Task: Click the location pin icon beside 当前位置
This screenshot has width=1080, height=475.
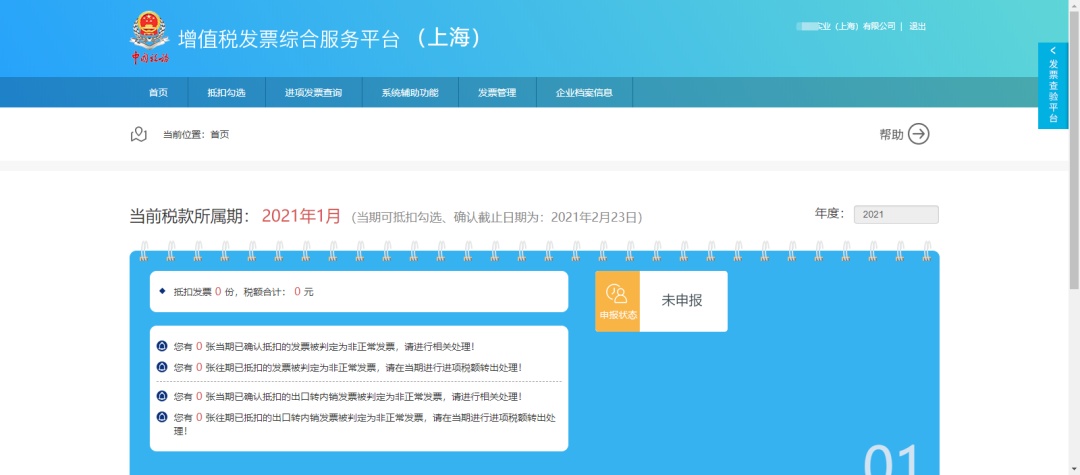Action: tap(139, 134)
